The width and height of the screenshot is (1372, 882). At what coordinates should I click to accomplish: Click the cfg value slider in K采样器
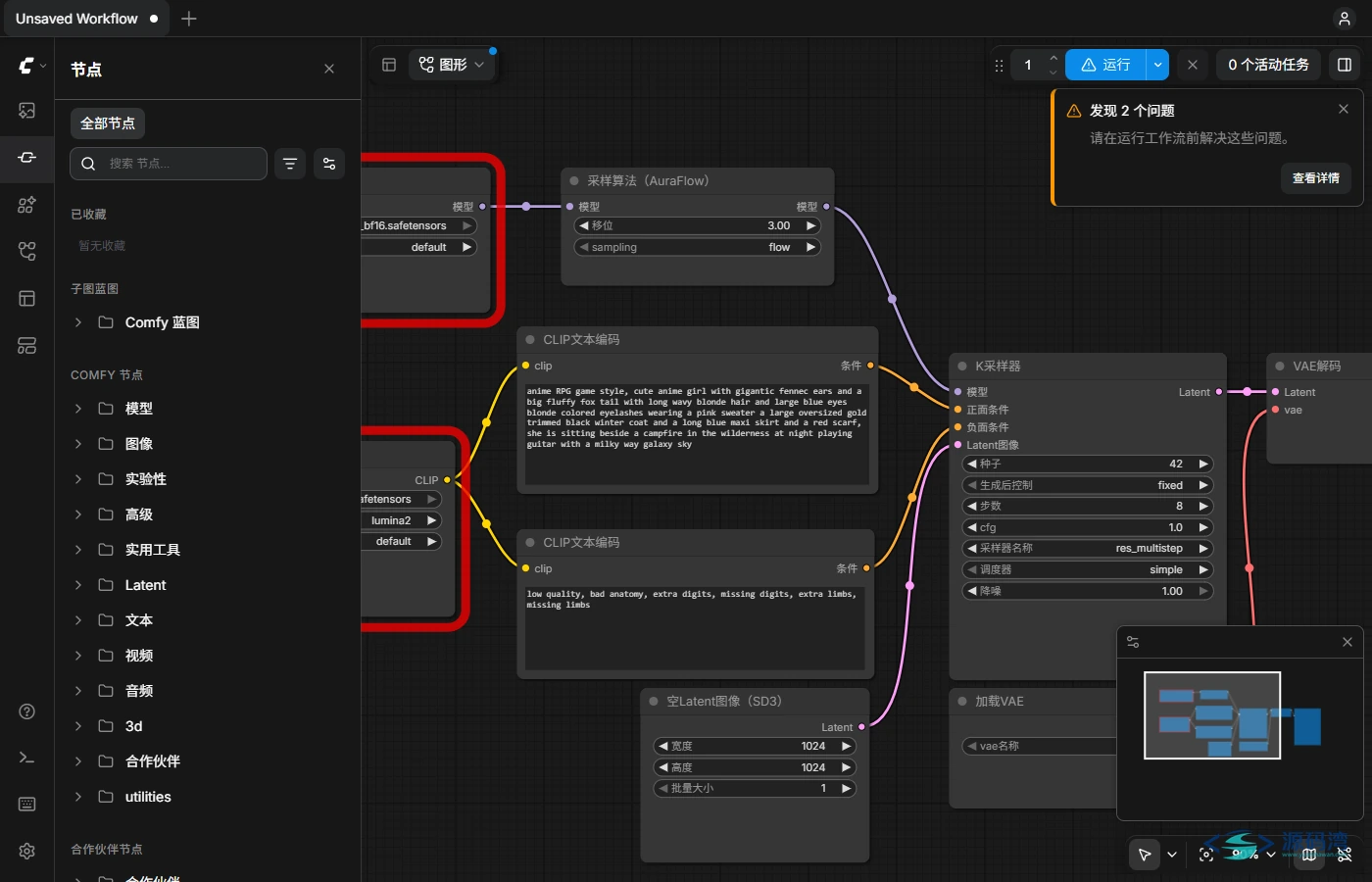click(1088, 527)
